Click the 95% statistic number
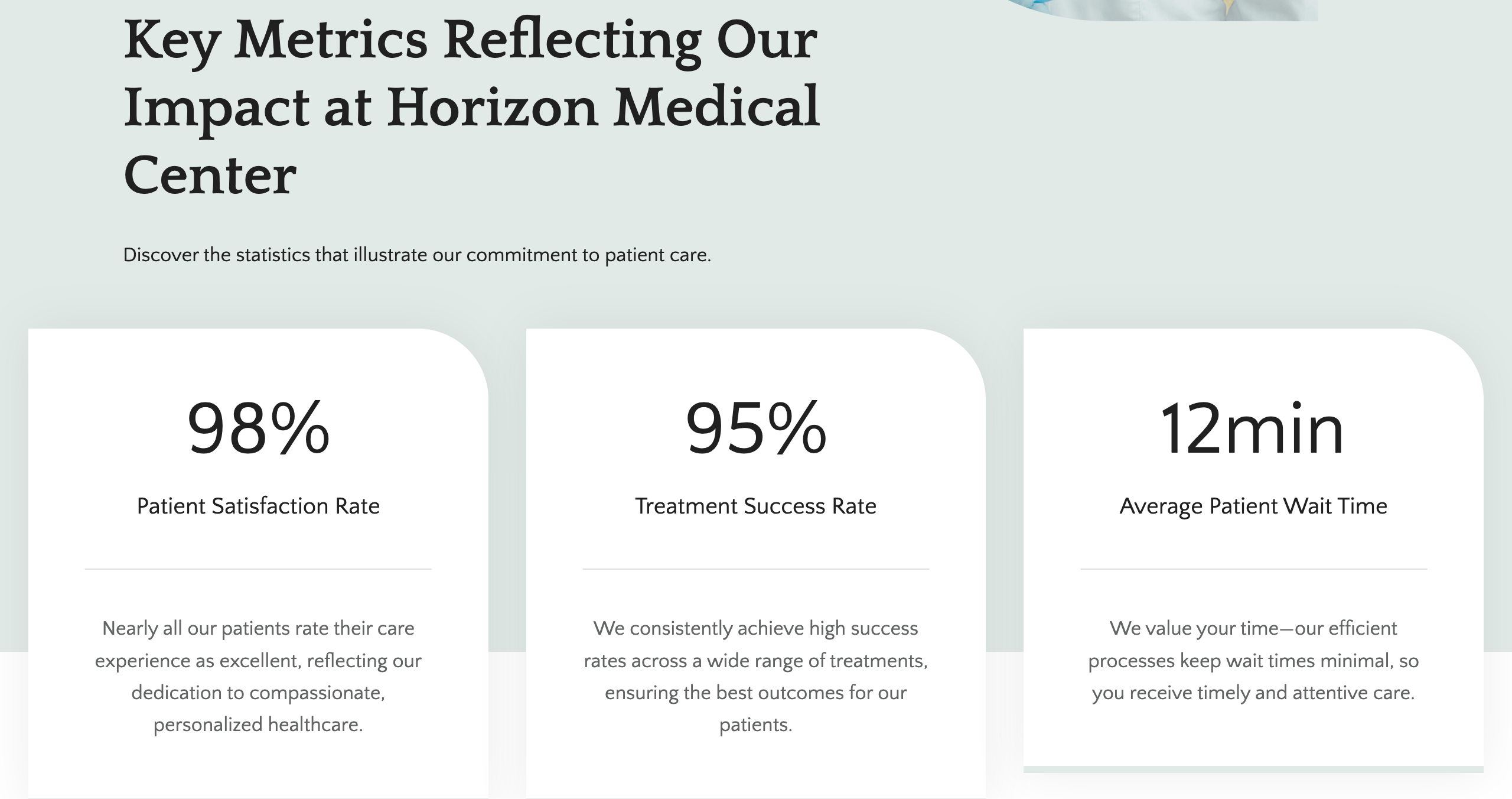 [756, 428]
